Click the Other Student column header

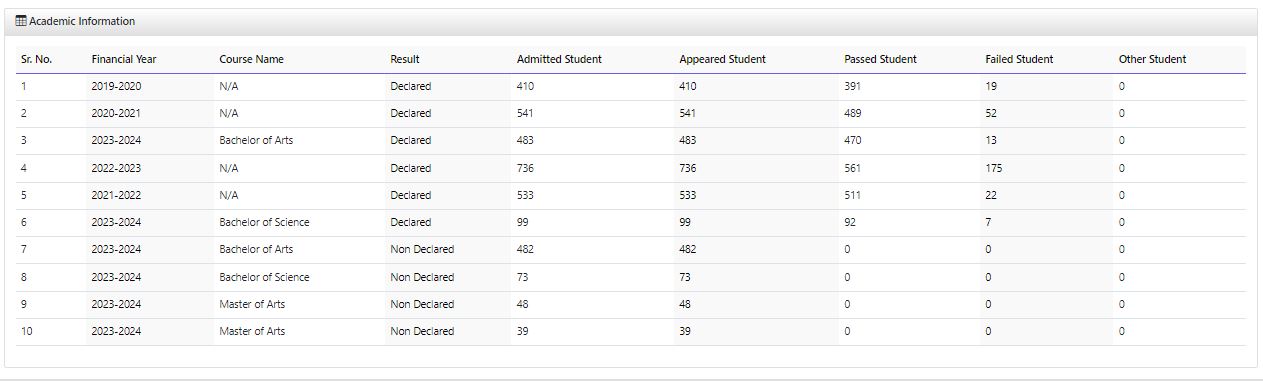[1152, 59]
